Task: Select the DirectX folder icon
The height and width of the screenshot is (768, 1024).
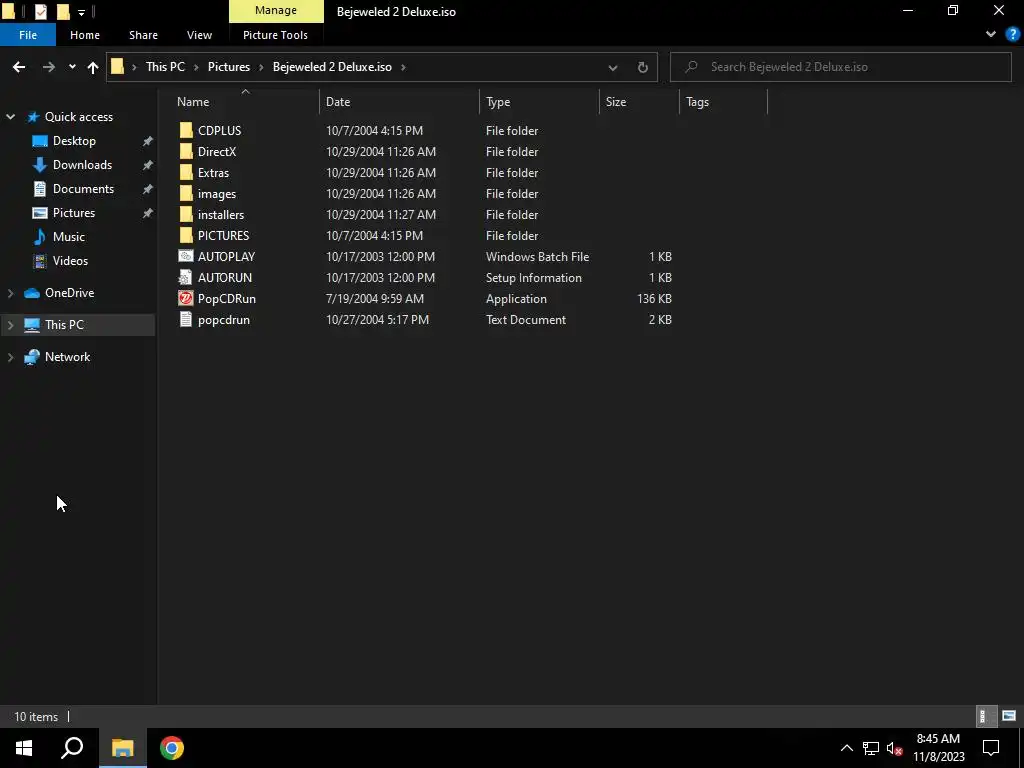Action: pos(186,152)
